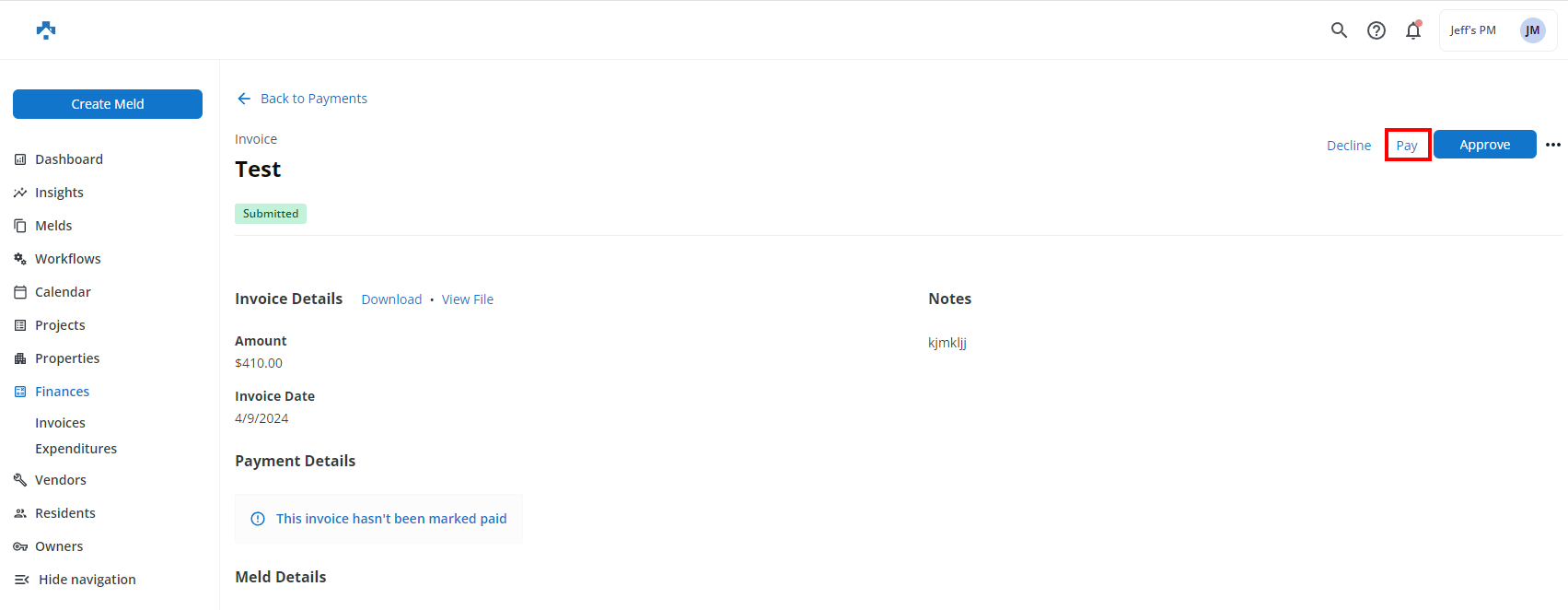
Task: Open the notifications bell
Action: click(1412, 30)
